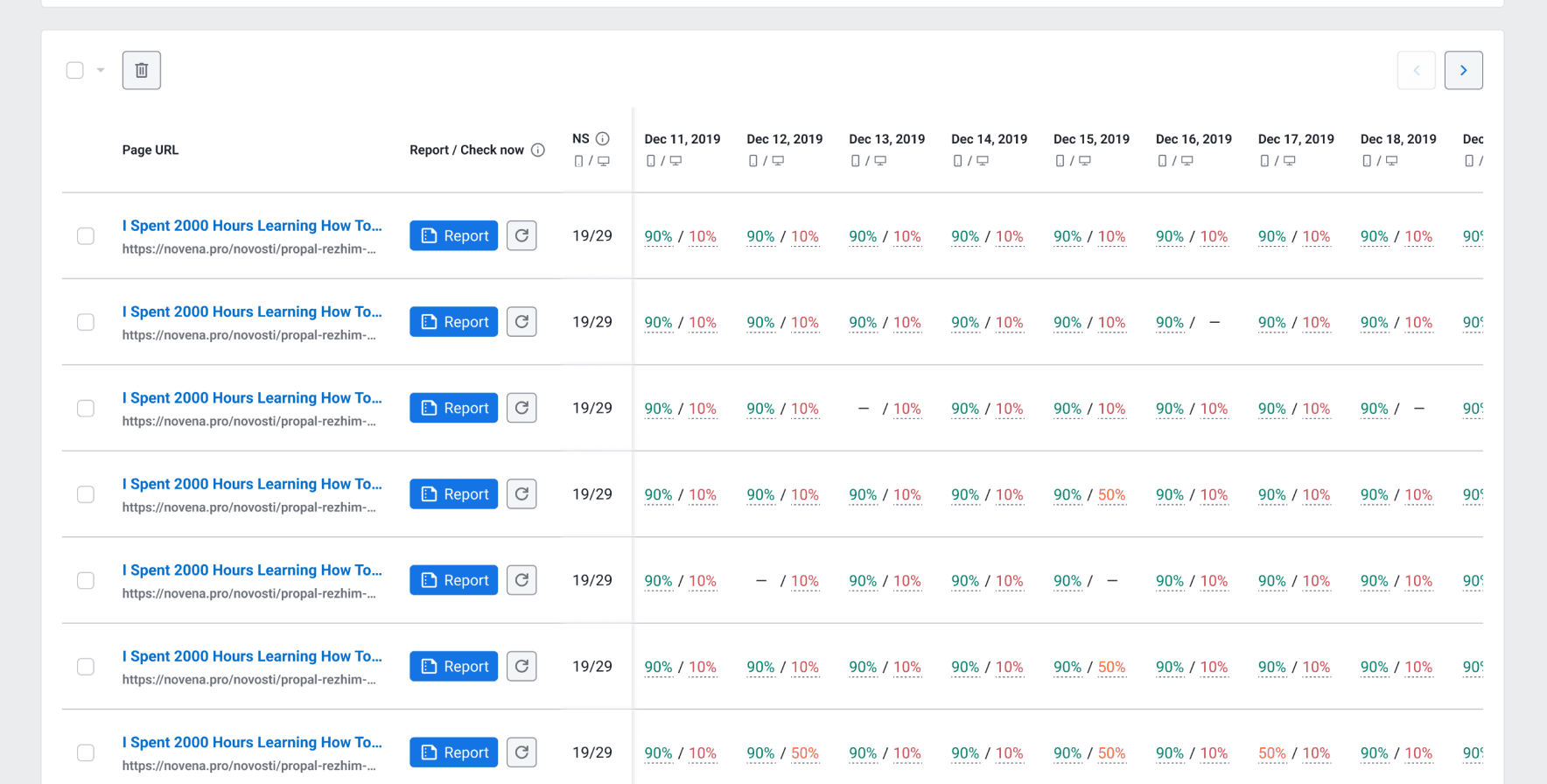
Task: Open dropdown arrow beside select-all checkbox
Action: [101, 70]
